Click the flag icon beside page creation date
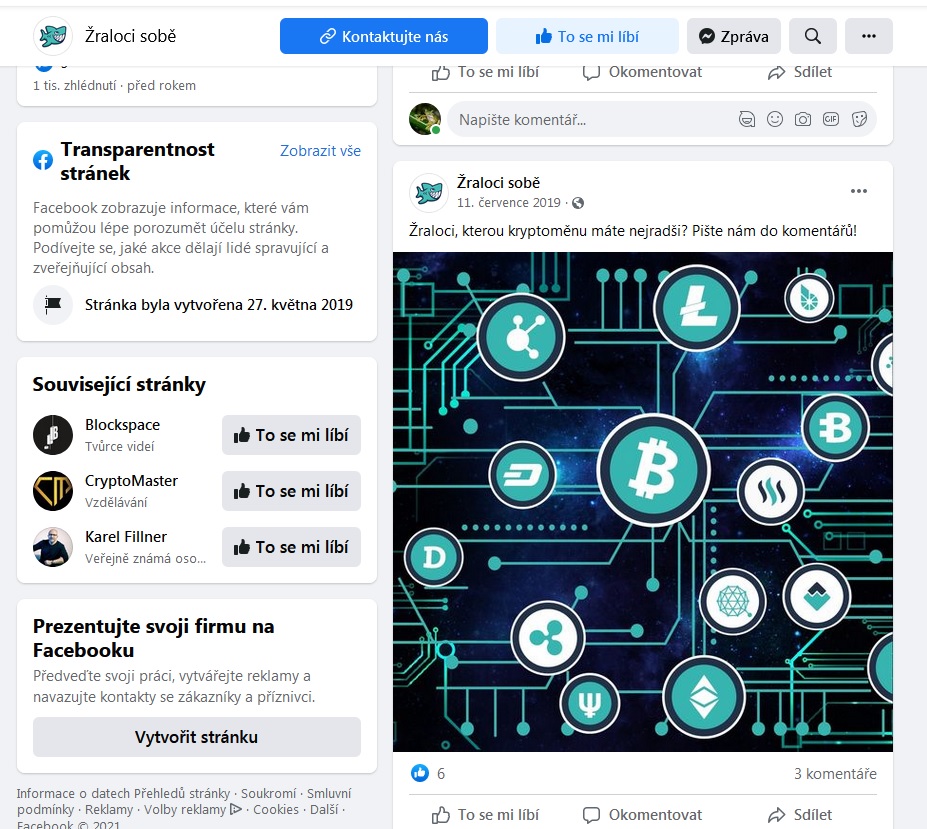This screenshot has width=927, height=829. coord(53,305)
